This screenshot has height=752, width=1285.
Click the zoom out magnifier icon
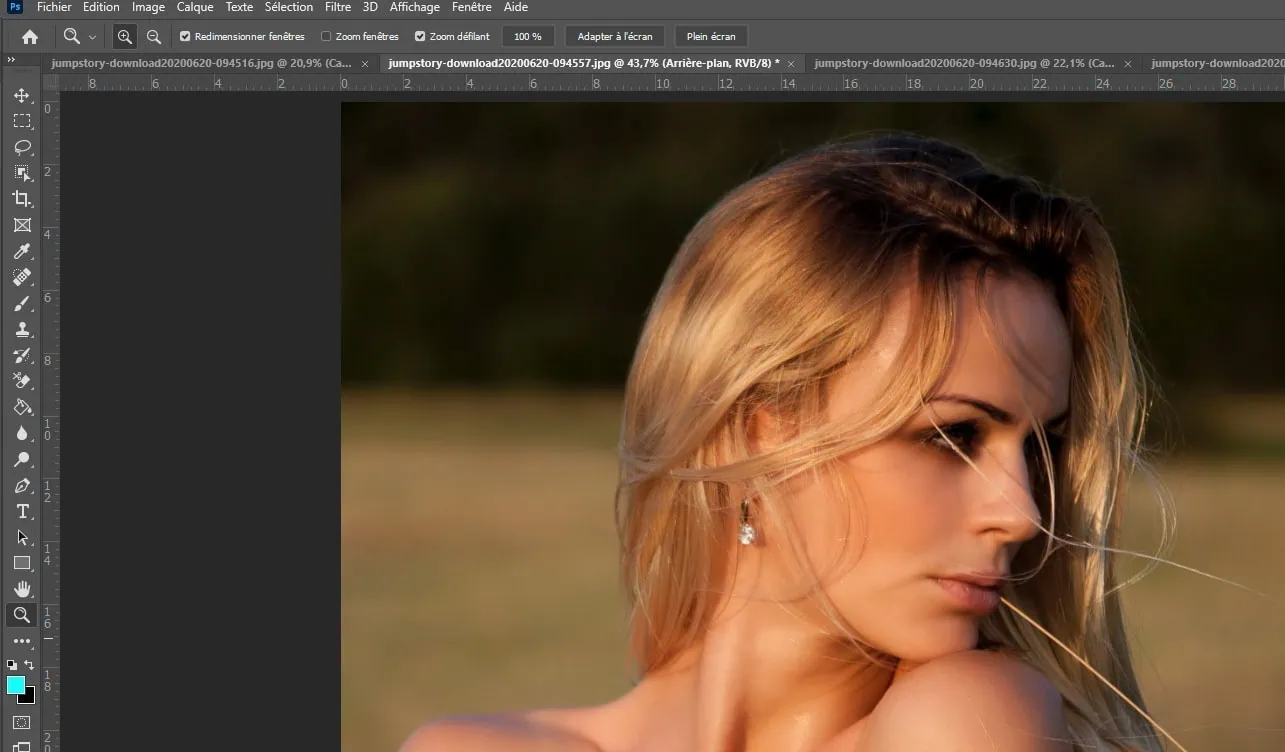[154, 37]
